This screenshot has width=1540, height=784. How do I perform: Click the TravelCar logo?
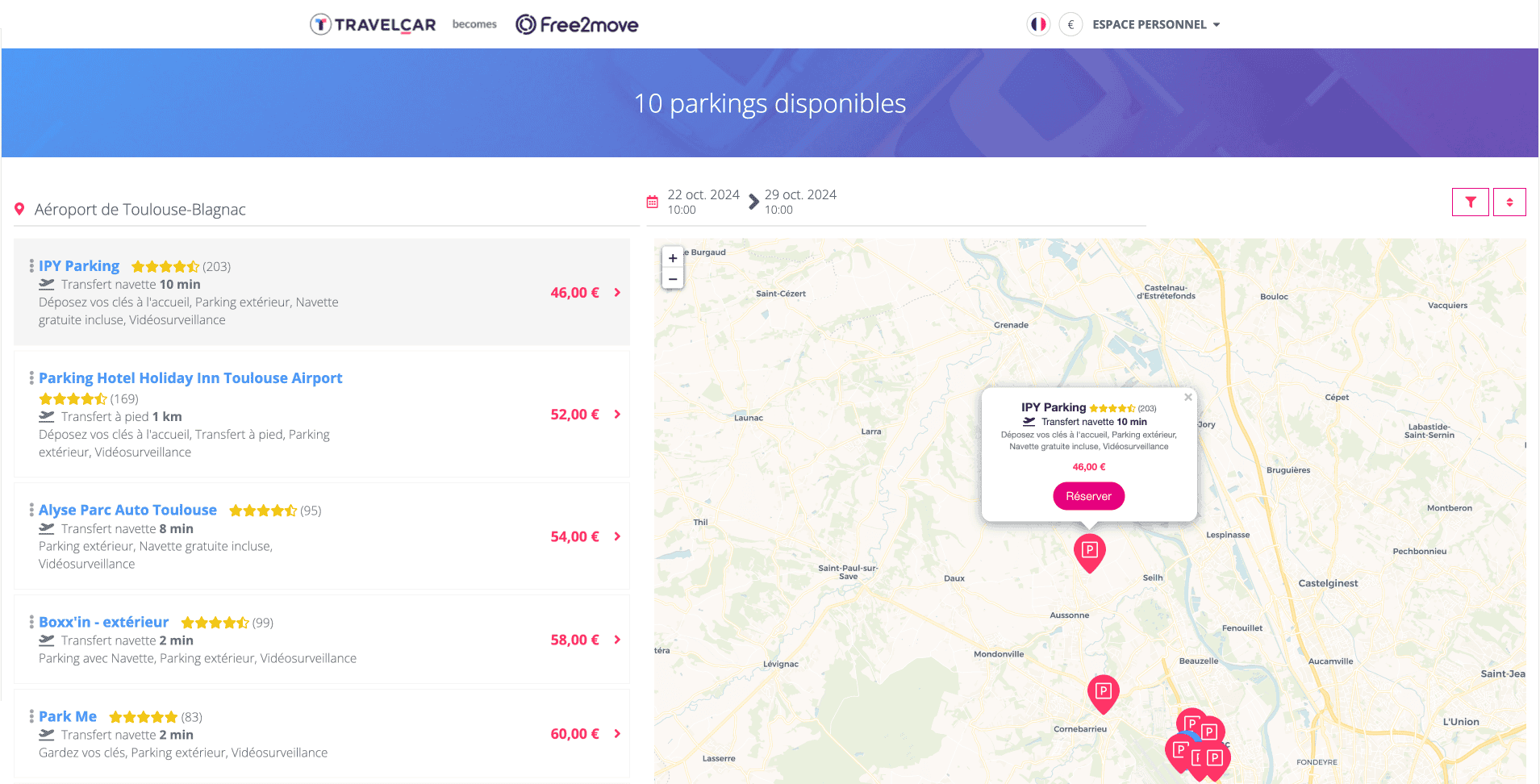tap(373, 24)
